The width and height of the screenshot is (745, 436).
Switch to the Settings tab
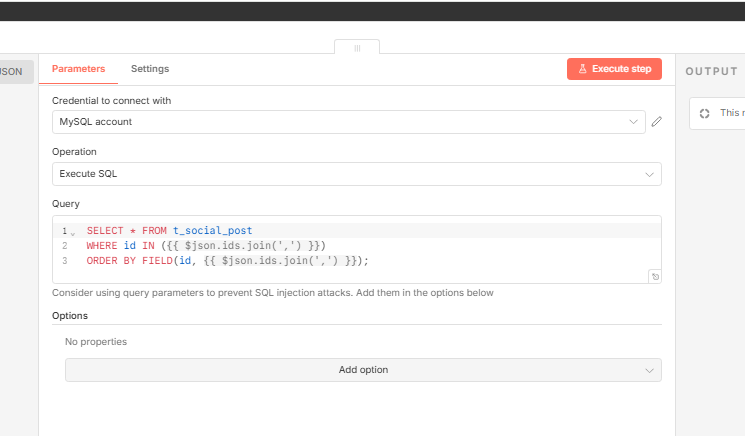[x=150, y=69]
